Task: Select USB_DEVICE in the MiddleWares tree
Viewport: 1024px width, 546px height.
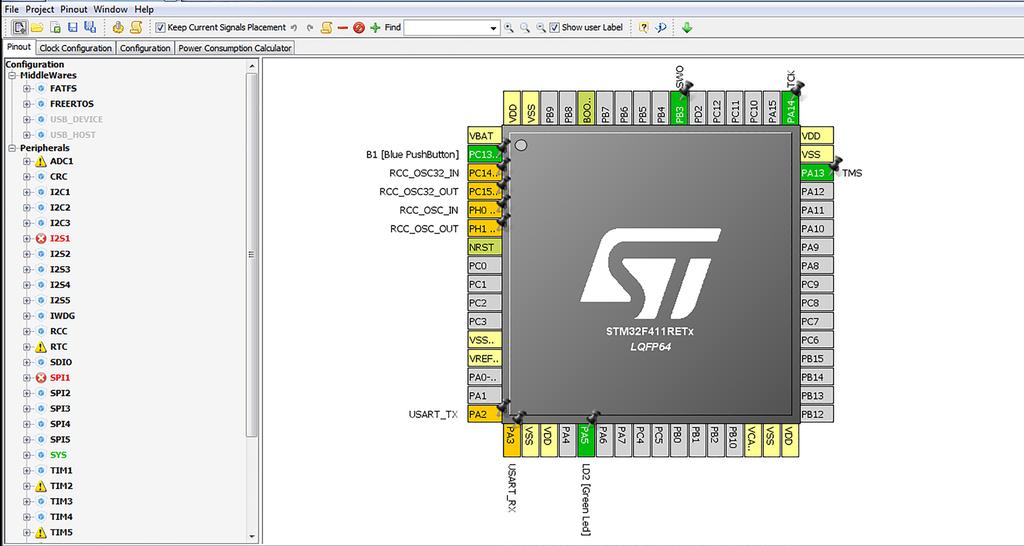Action: pos(76,120)
